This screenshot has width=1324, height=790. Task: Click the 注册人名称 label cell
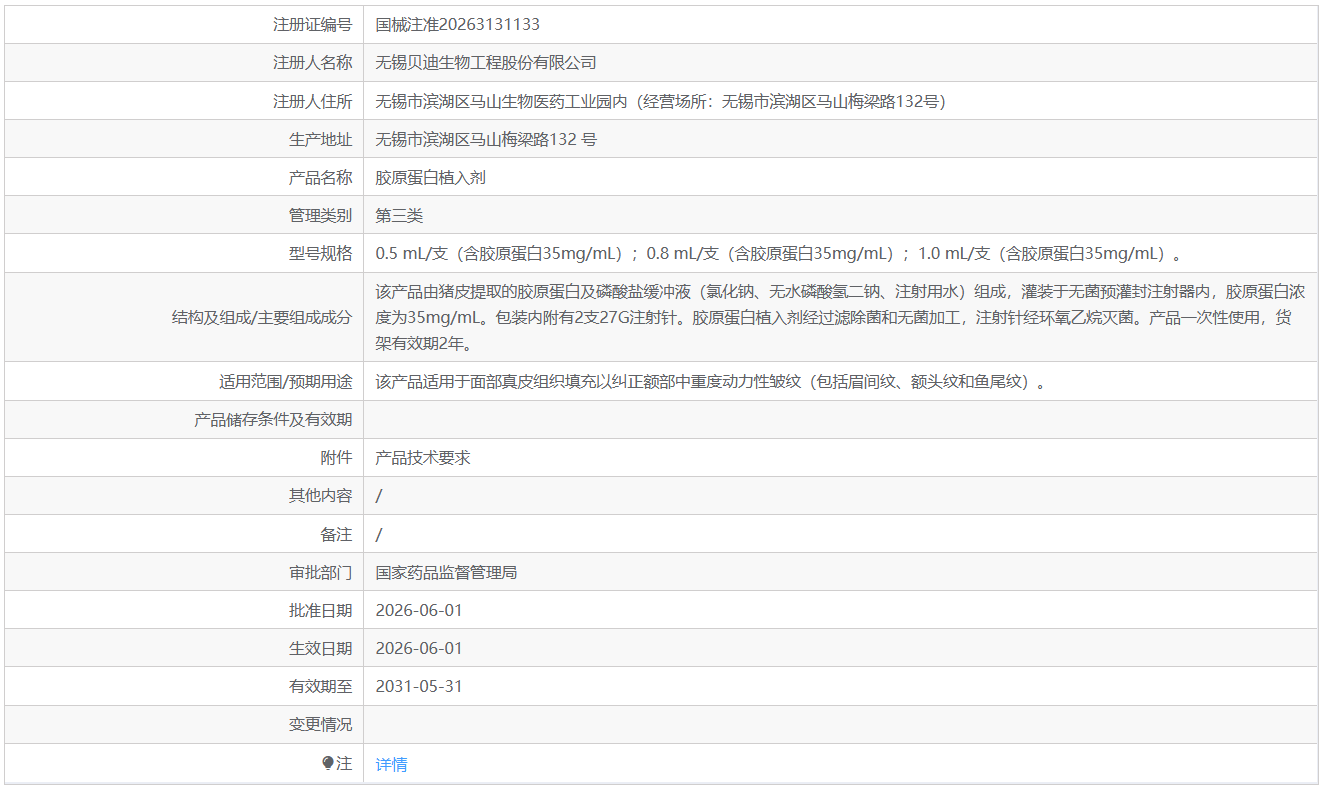pyautogui.click(x=184, y=62)
